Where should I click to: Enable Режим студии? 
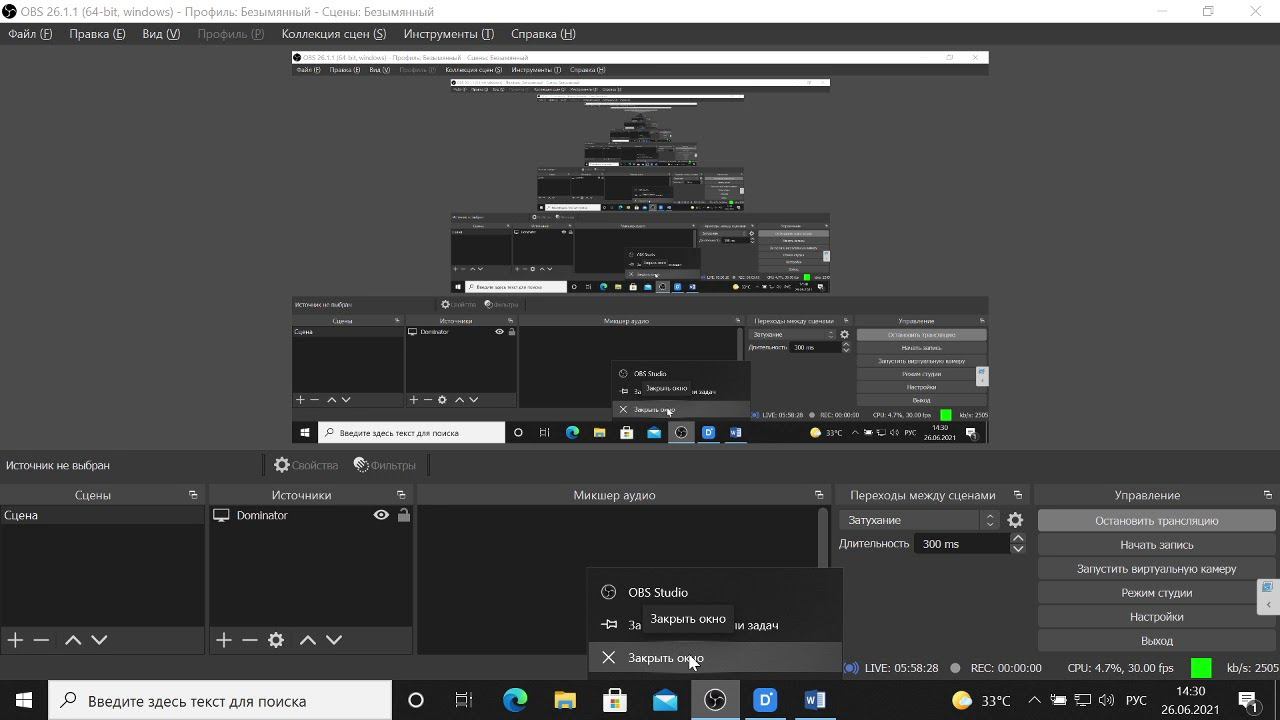pyautogui.click(x=1156, y=593)
